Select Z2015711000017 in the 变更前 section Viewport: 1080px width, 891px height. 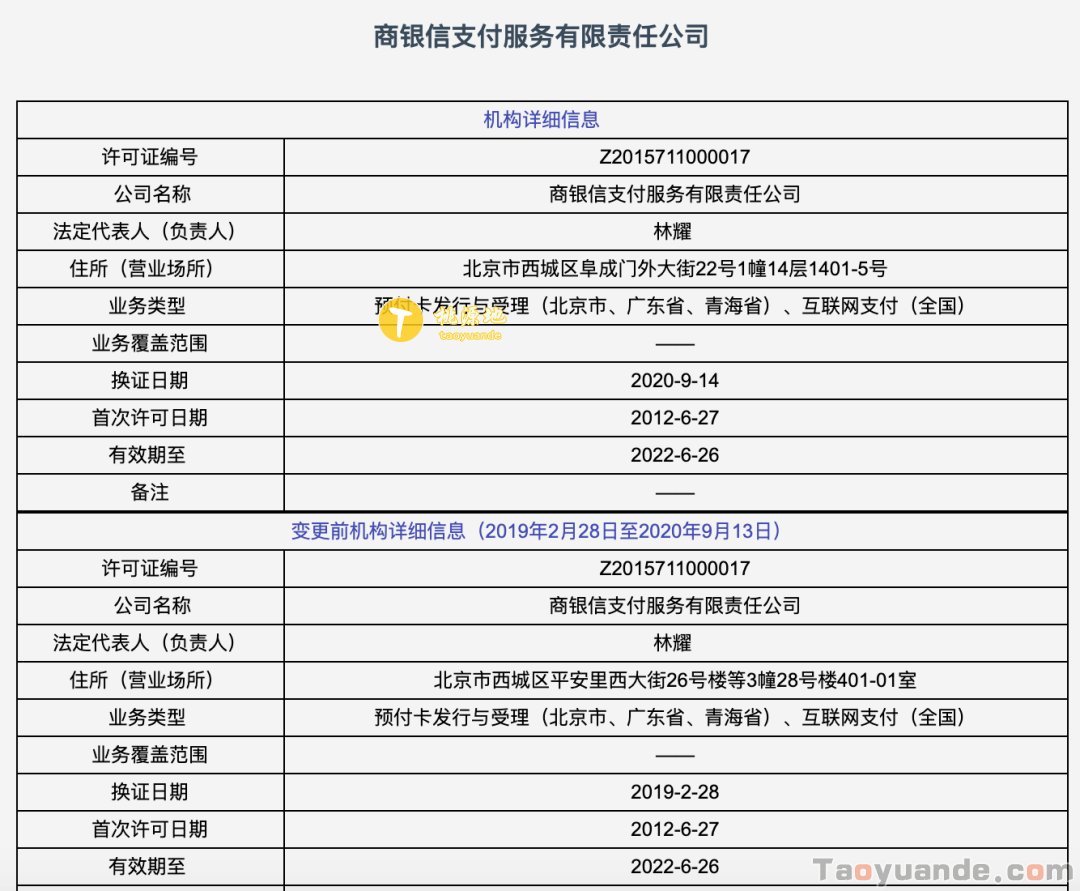point(674,569)
